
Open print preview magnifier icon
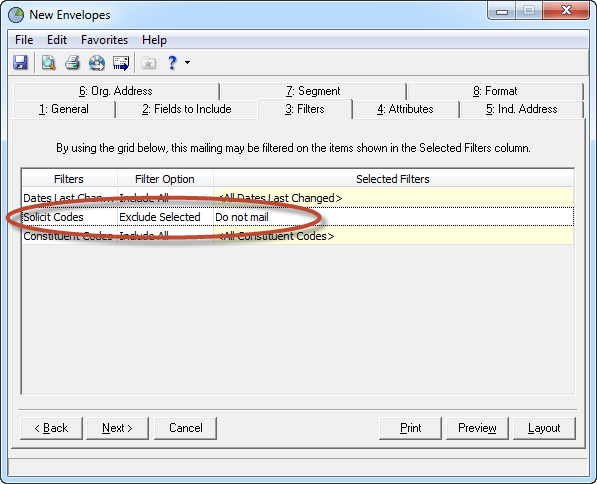point(48,62)
